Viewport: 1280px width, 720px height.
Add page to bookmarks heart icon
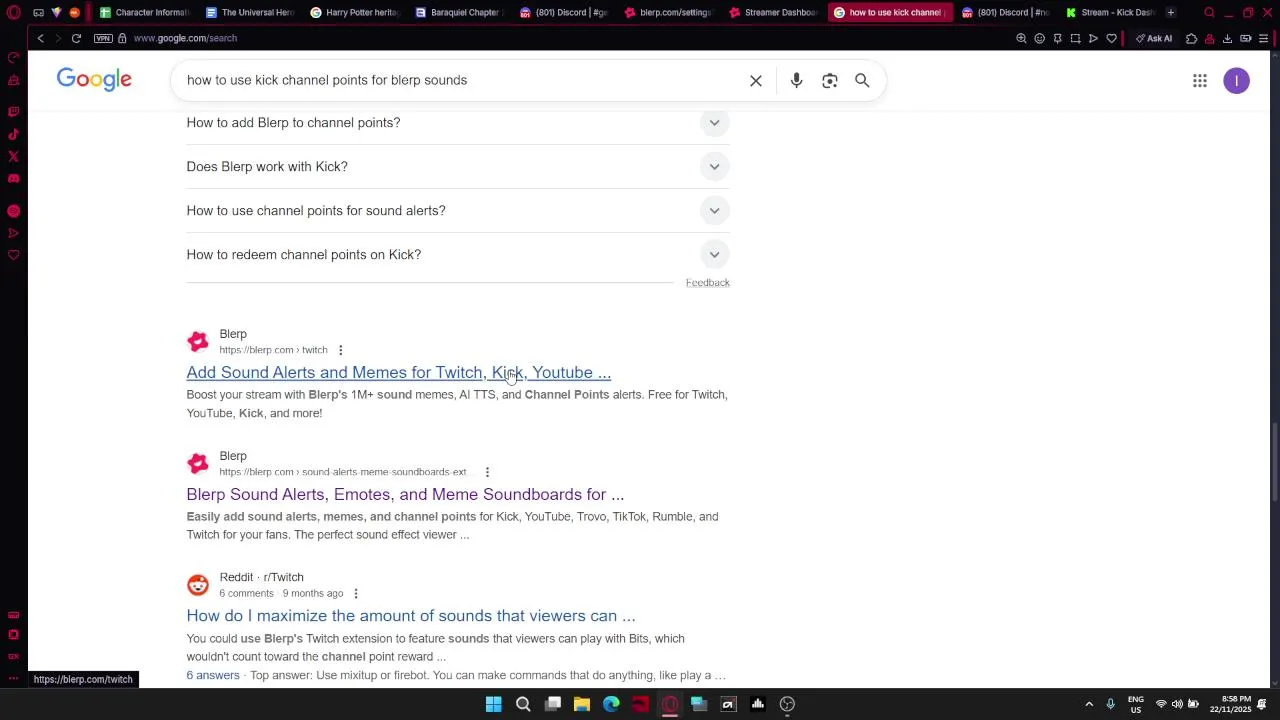point(1111,38)
